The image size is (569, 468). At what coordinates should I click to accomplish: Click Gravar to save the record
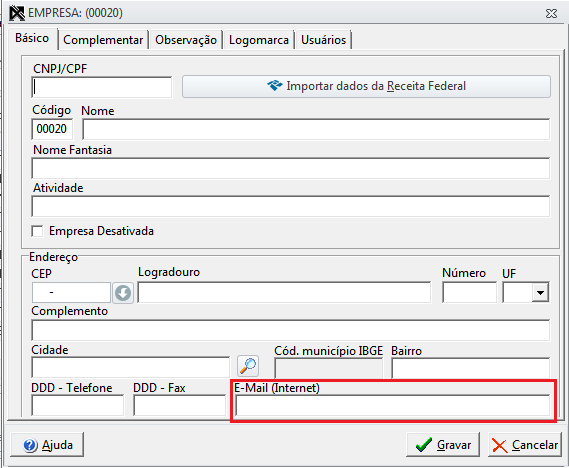click(443, 445)
